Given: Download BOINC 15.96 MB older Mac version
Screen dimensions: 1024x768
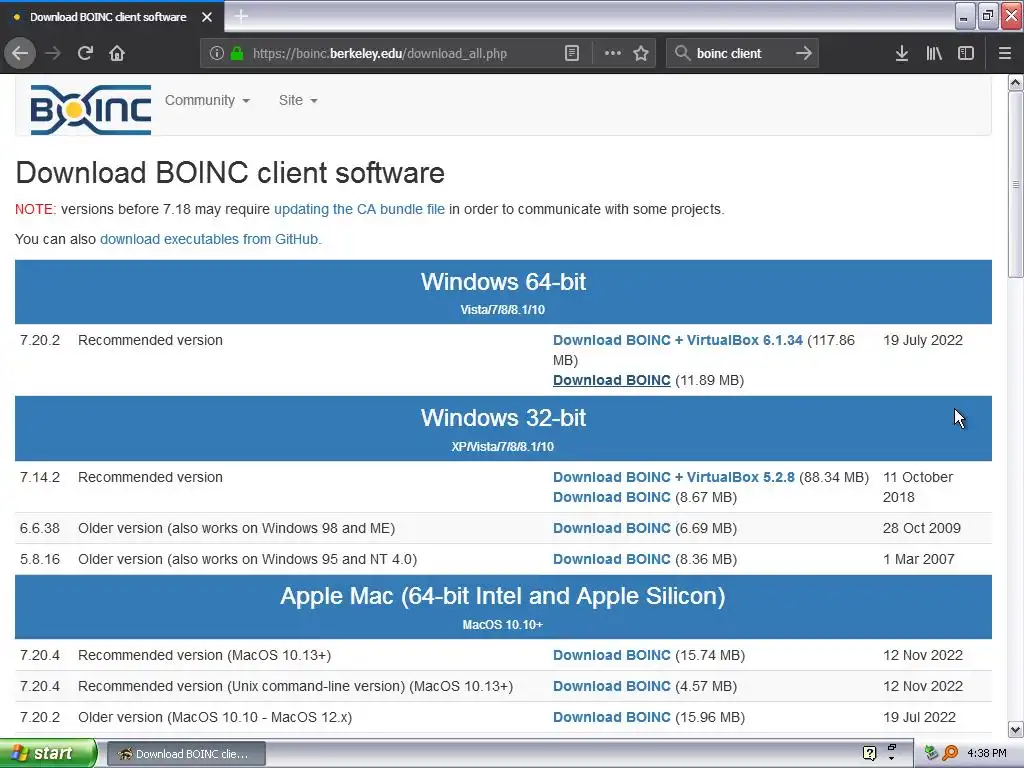Looking at the screenshot, I should pos(612,717).
